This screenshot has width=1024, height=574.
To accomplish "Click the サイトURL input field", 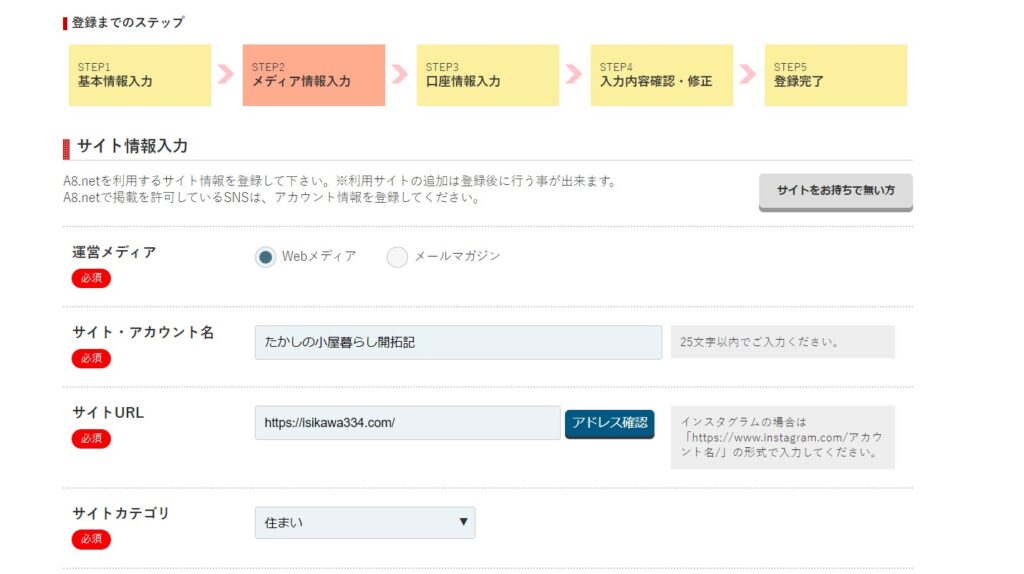I will [408, 423].
